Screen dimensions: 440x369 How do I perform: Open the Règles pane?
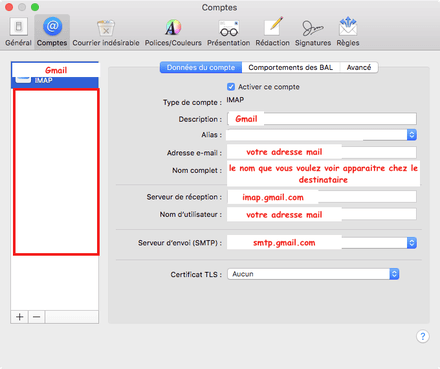pos(348,32)
